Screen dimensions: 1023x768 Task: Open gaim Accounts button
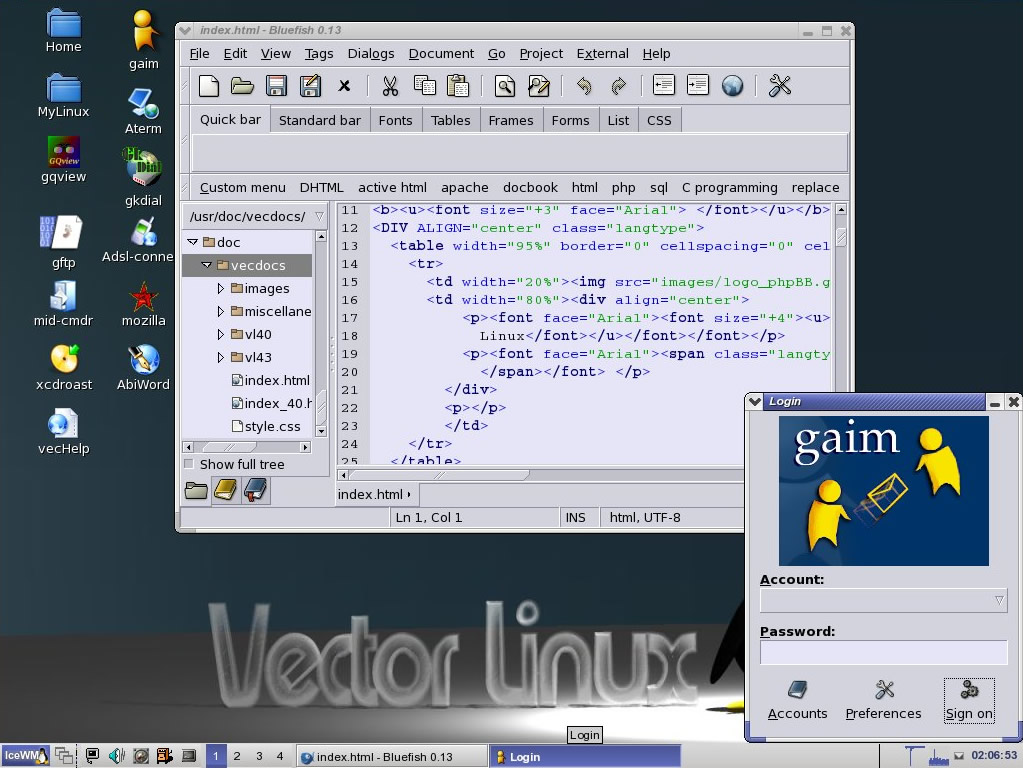(x=797, y=700)
